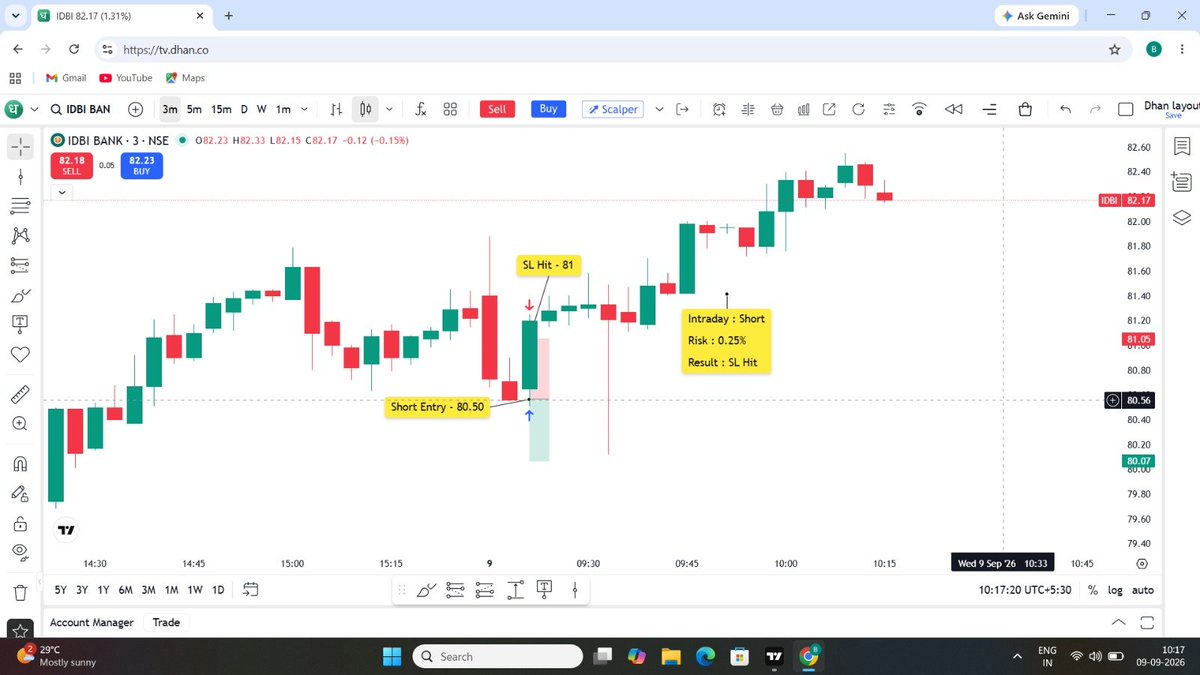1200x675 pixels.
Task: Click the alert clock icon in toolbar
Action: click(719, 109)
